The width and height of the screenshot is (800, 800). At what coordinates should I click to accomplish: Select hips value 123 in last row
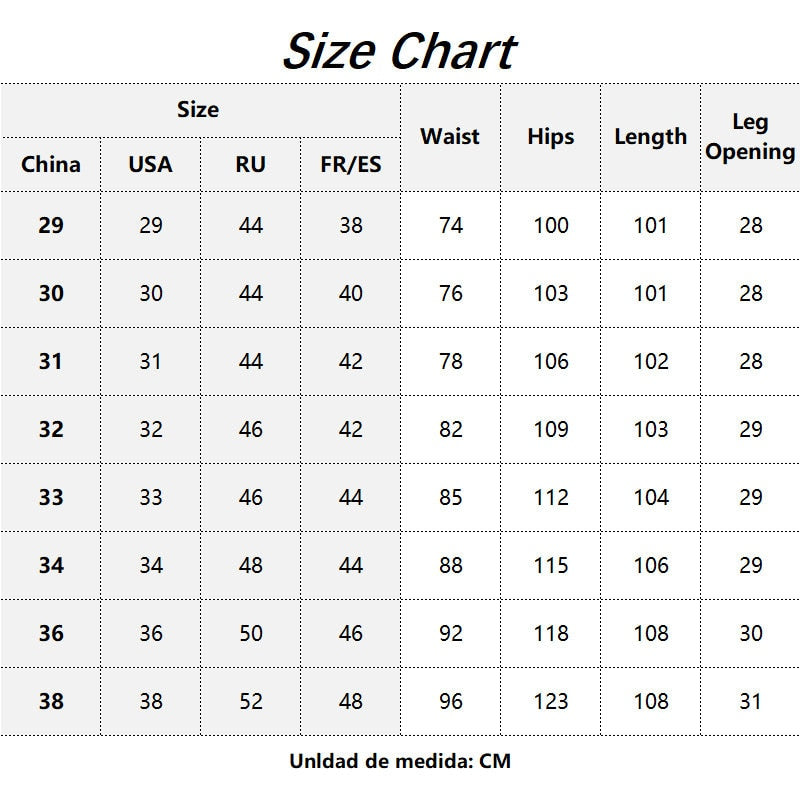pyautogui.click(x=551, y=702)
